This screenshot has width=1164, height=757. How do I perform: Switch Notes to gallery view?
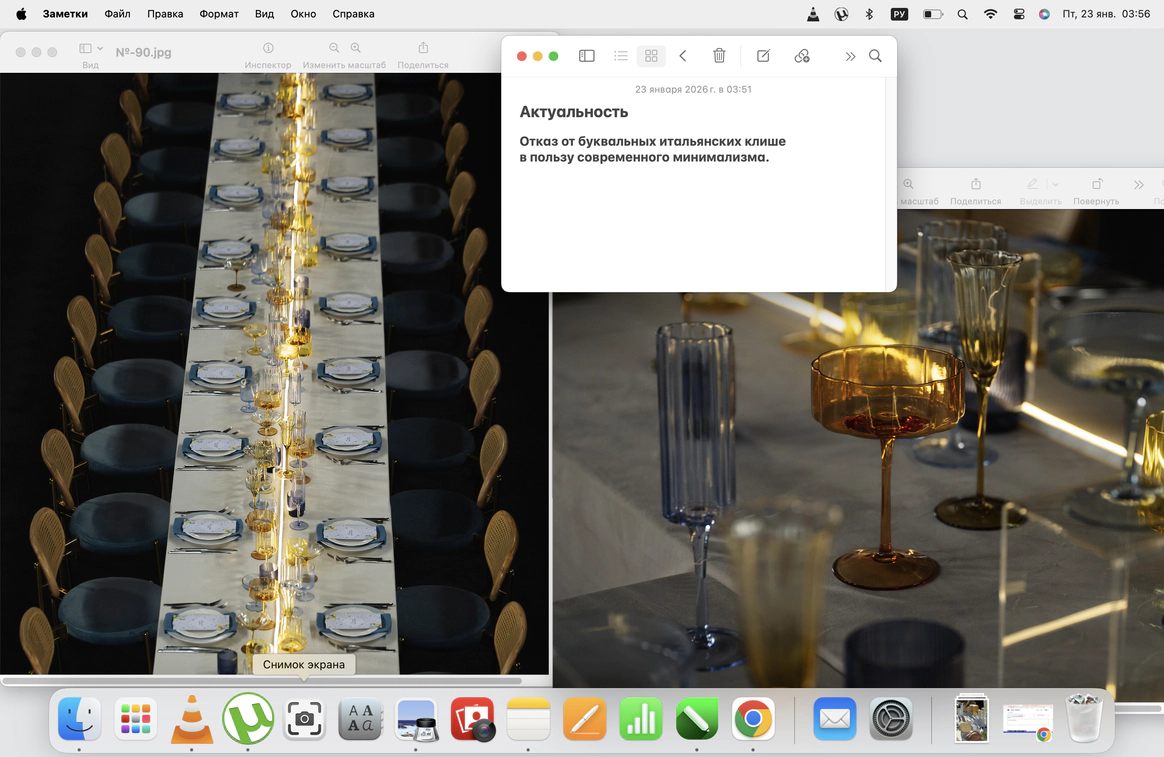(651, 56)
